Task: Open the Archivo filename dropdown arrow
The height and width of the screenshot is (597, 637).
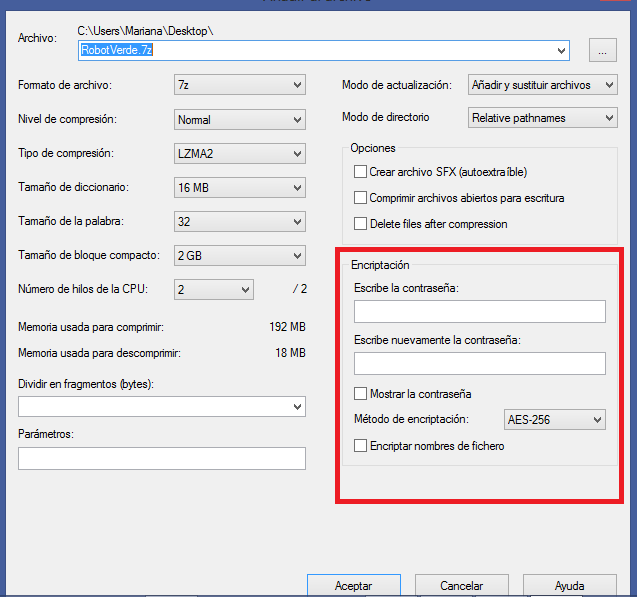Action: 561,51
